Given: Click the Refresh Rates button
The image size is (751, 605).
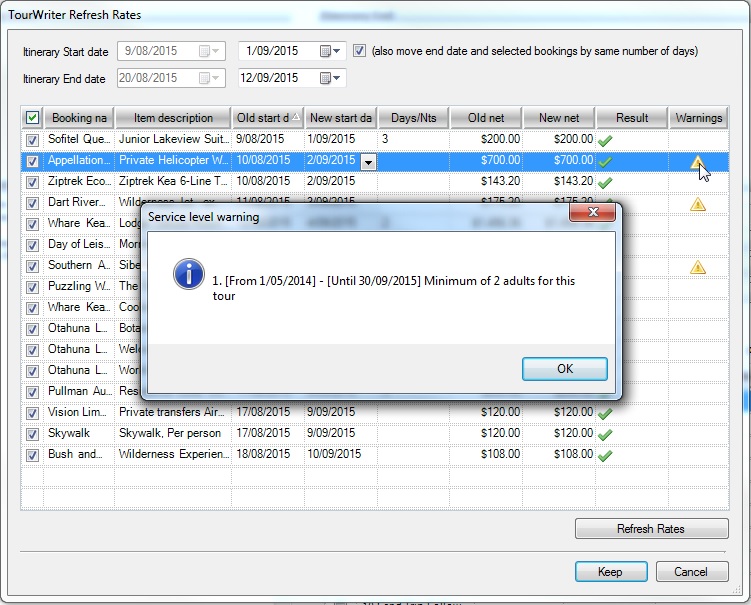Looking at the screenshot, I should click(x=651, y=529).
